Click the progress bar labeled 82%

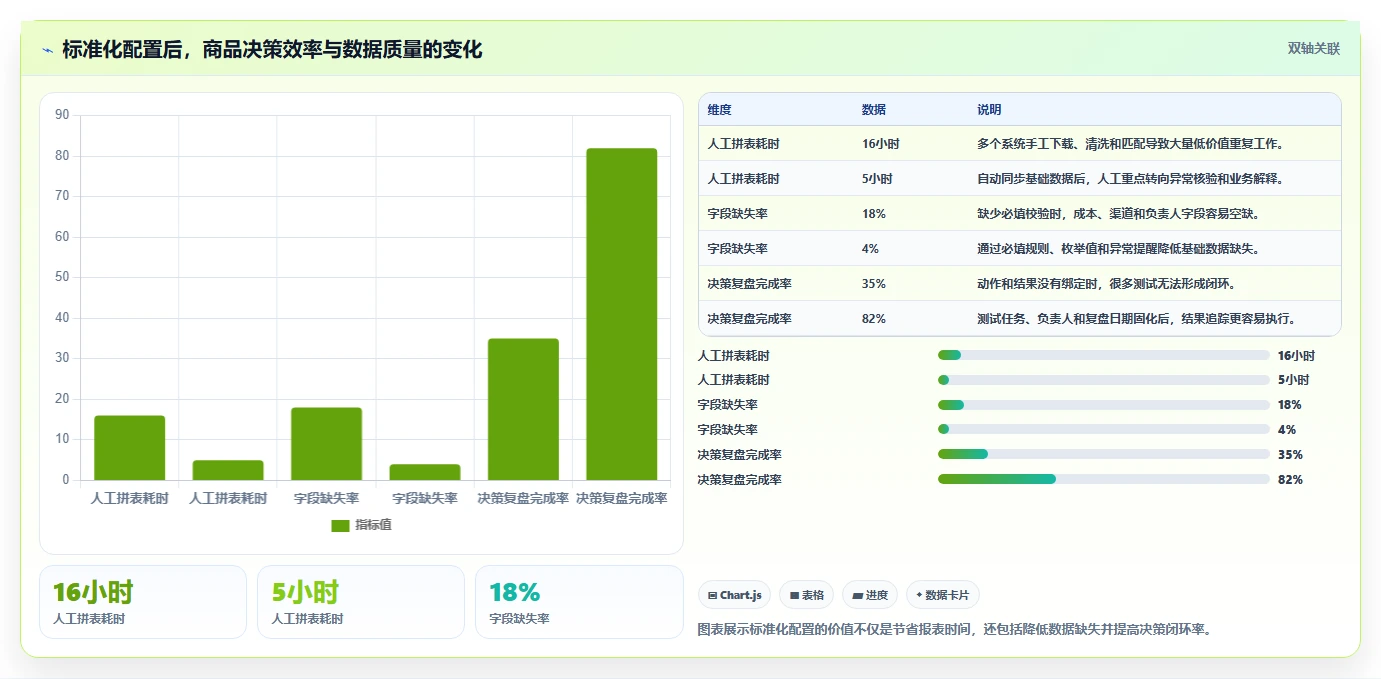coord(1104,479)
